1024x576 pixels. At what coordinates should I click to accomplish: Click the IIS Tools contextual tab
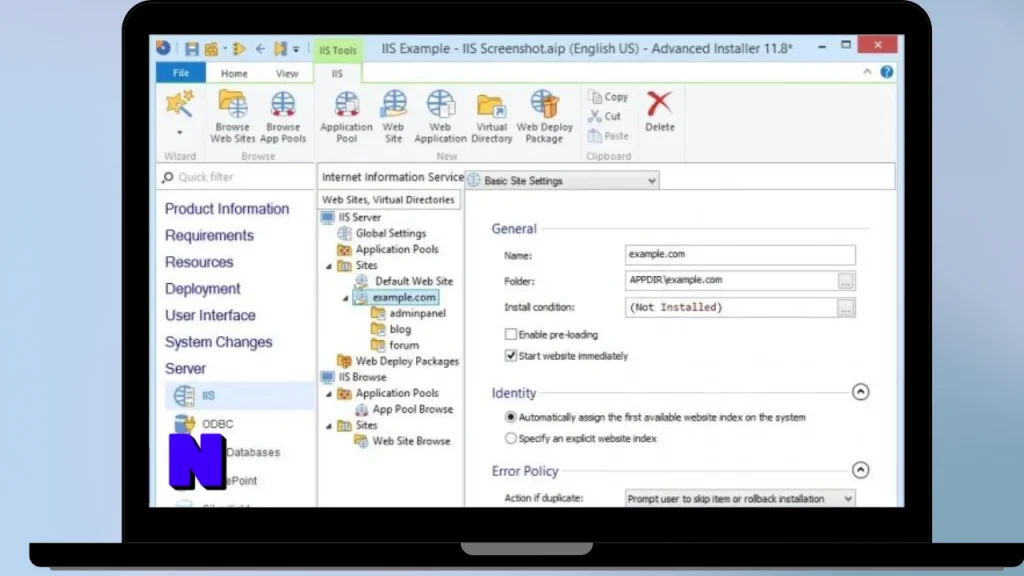point(338,50)
